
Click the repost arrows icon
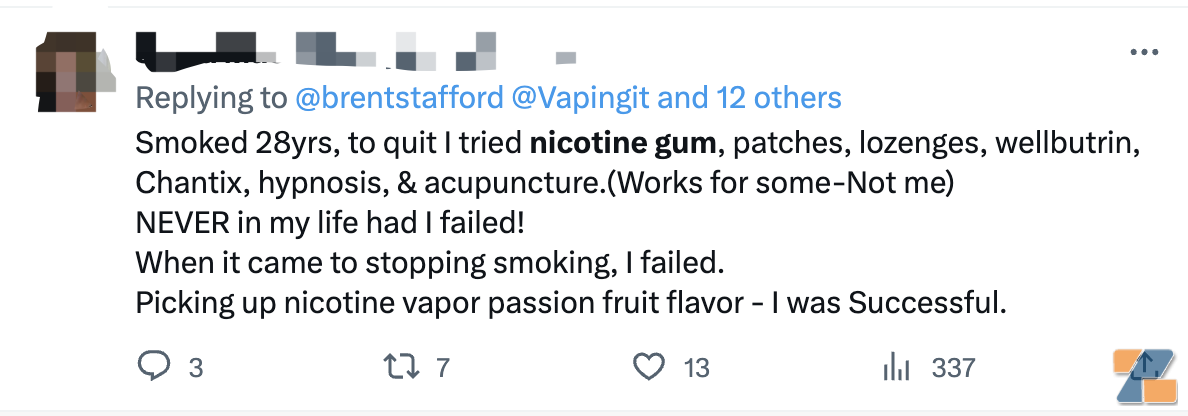click(401, 367)
